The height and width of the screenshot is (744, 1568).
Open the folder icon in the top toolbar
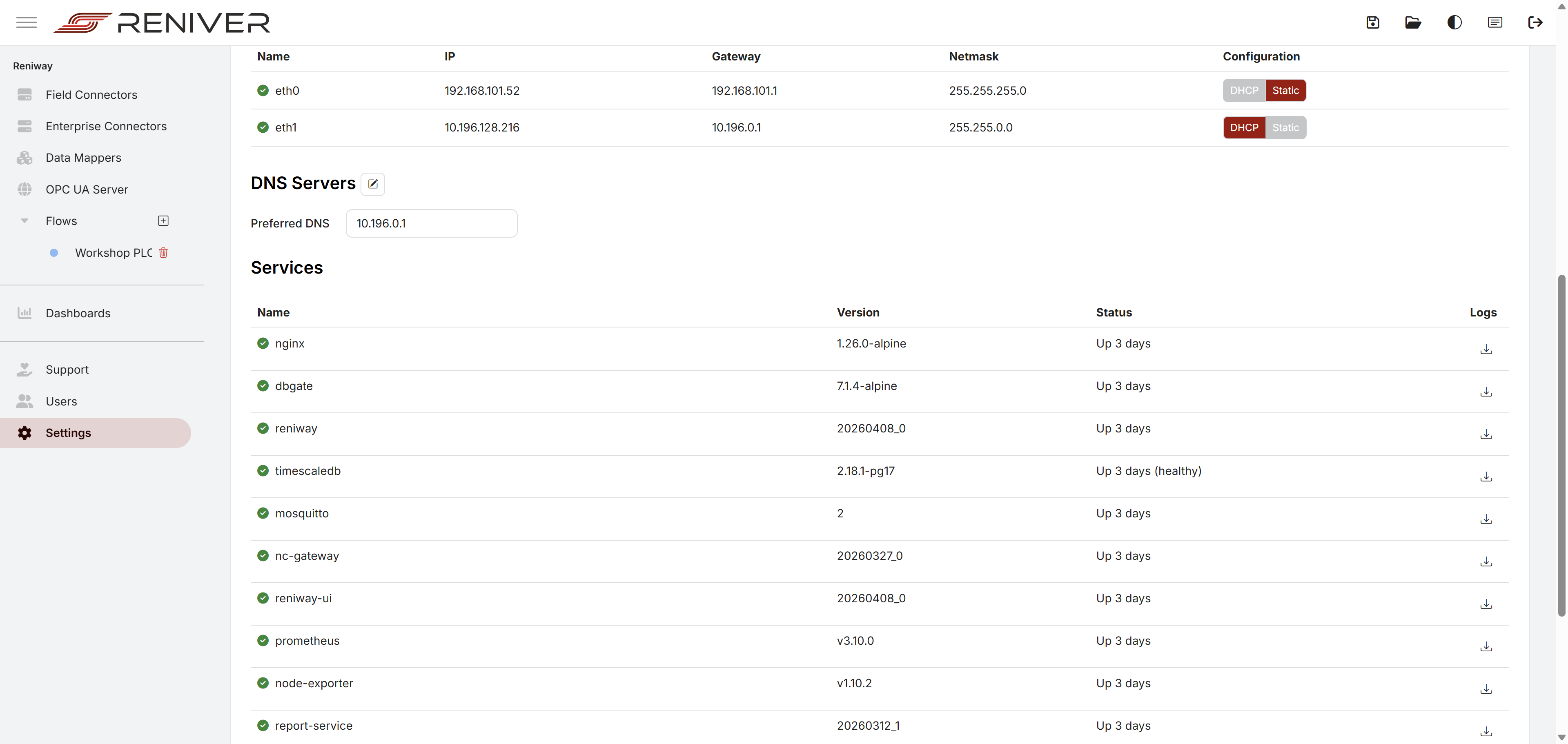click(x=1413, y=22)
